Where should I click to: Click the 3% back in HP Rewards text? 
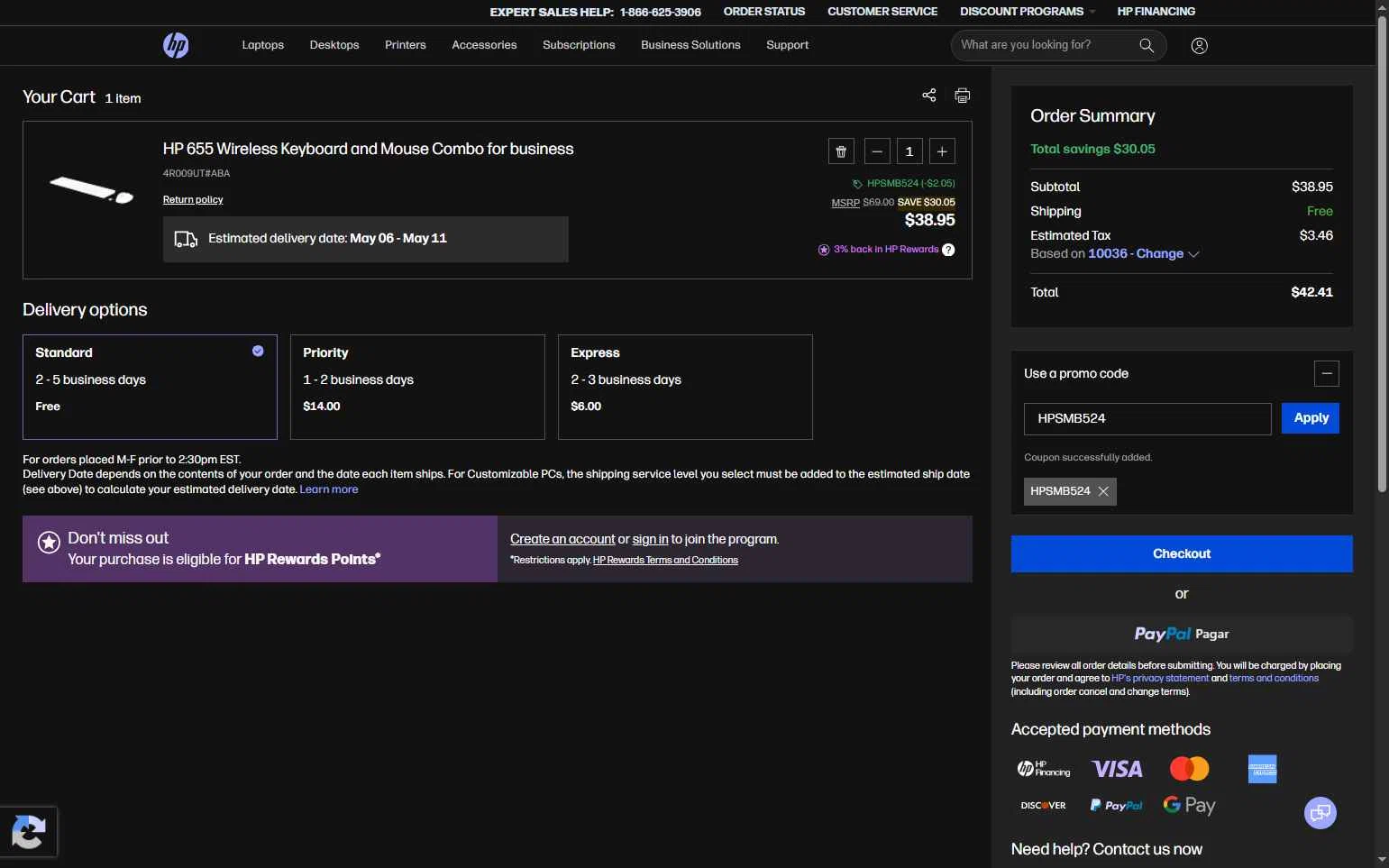click(886, 250)
